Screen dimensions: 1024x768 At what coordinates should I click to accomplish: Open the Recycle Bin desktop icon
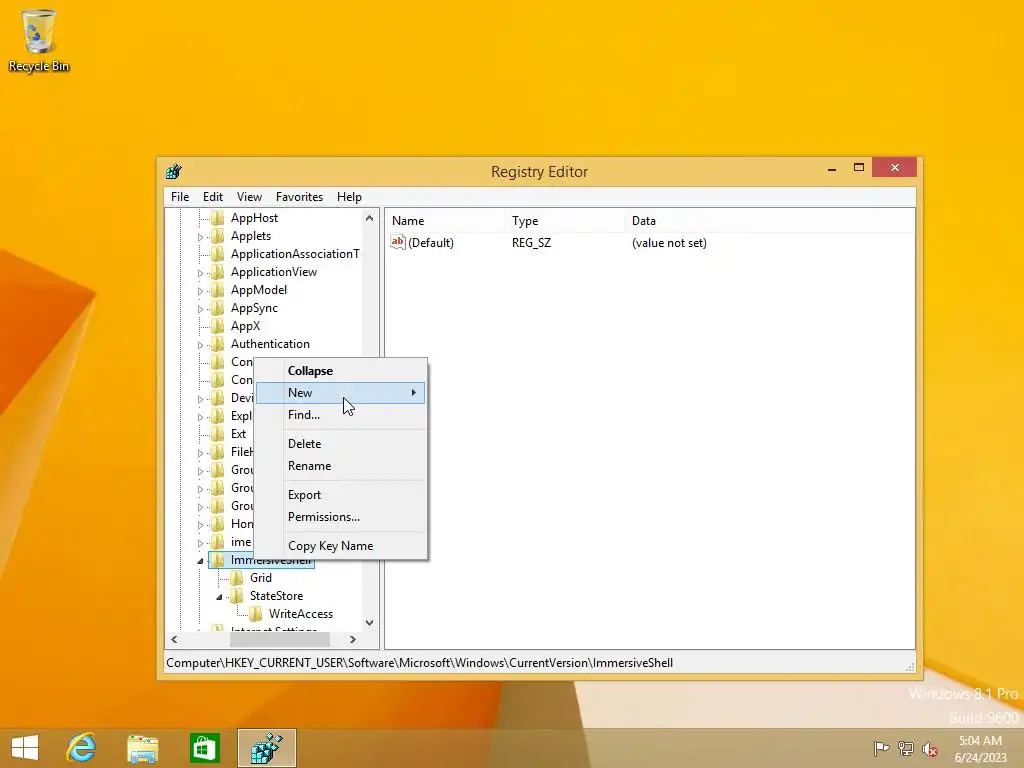[39, 40]
